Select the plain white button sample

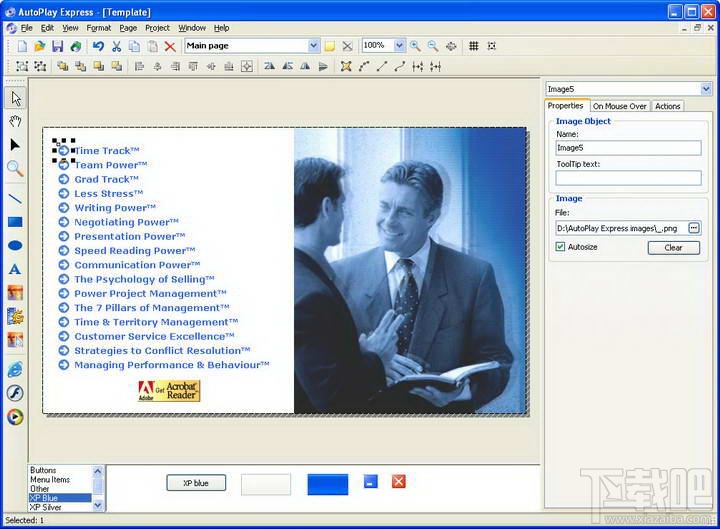tap(266, 484)
